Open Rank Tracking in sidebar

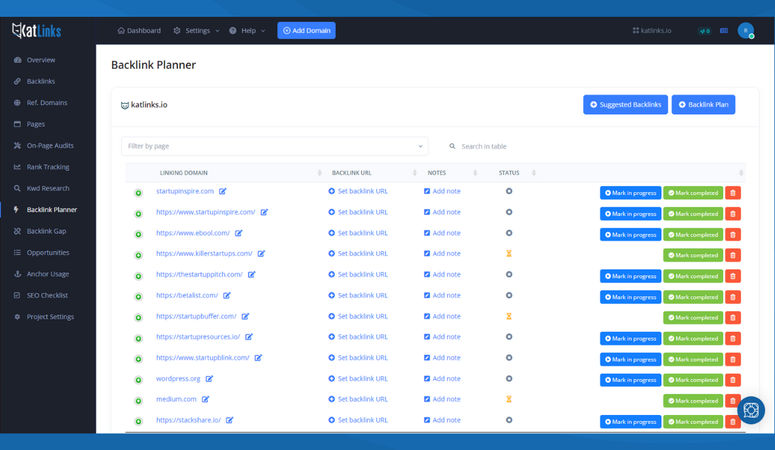[48, 167]
